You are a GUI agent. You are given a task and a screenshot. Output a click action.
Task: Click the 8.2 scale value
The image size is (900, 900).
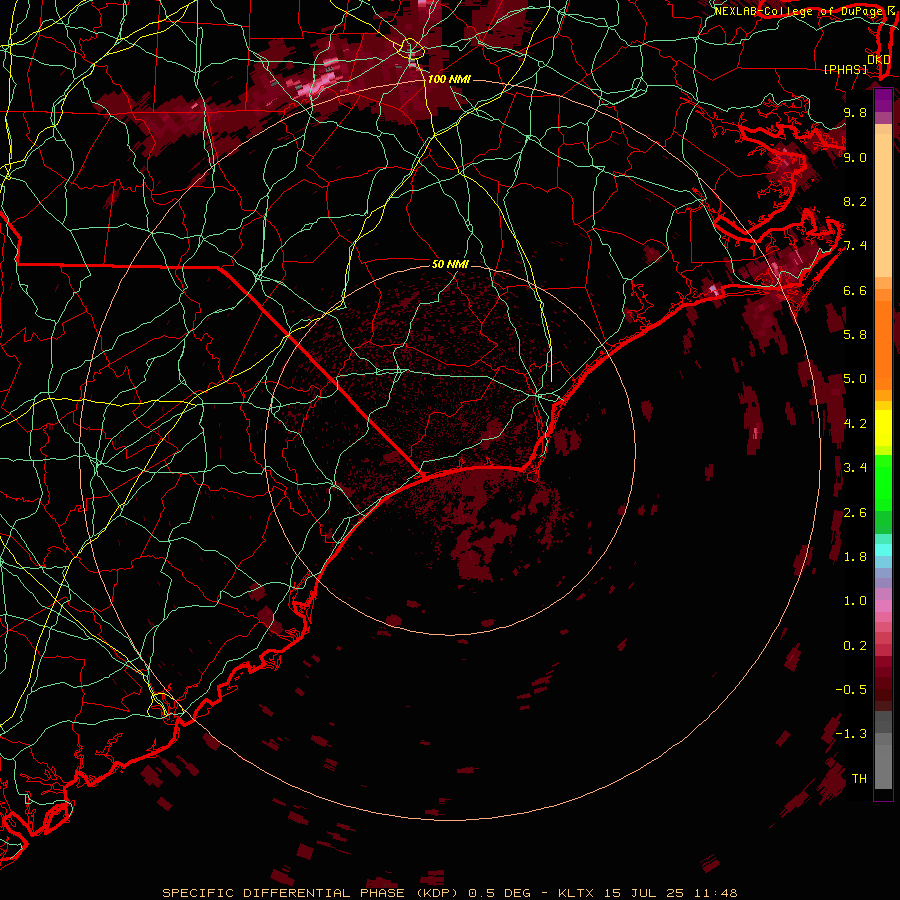click(855, 201)
